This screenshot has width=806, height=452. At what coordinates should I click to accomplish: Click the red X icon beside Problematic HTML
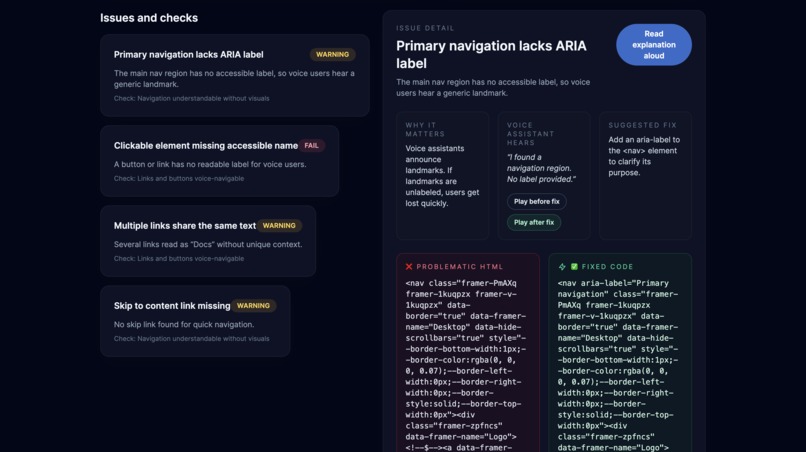(409, 266)
